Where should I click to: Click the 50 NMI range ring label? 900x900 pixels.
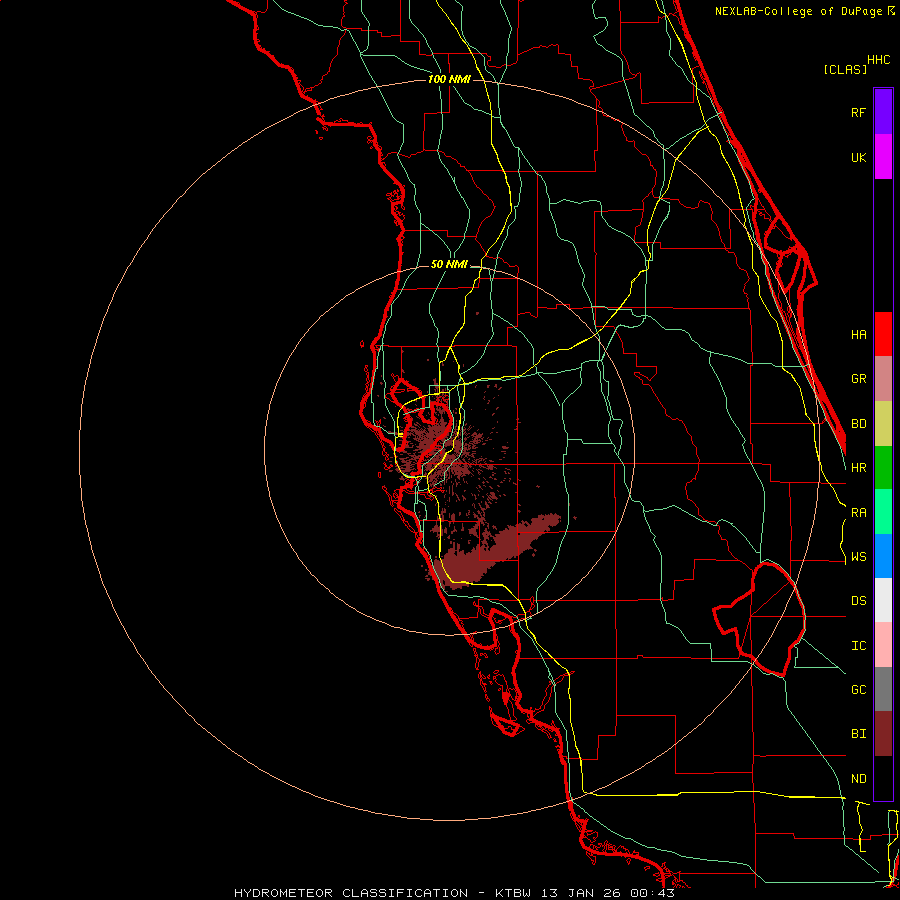(449, 264)
